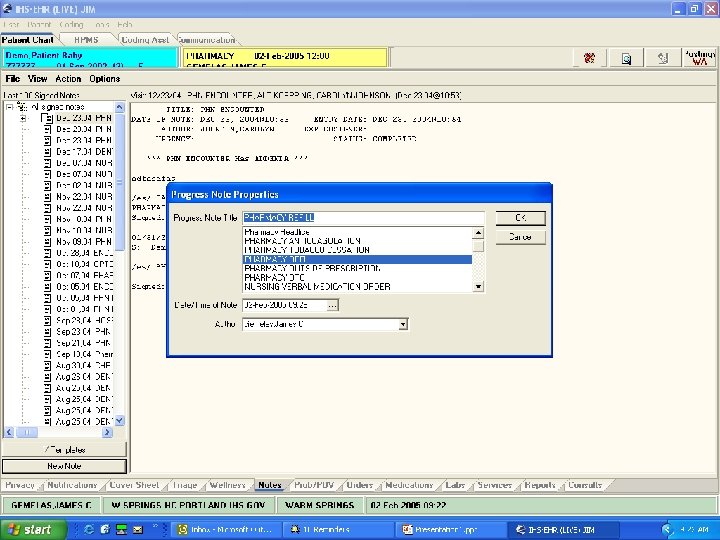The image size is (720, 540).
Task: Open the Reminders taskbar button
Action: 338,529
